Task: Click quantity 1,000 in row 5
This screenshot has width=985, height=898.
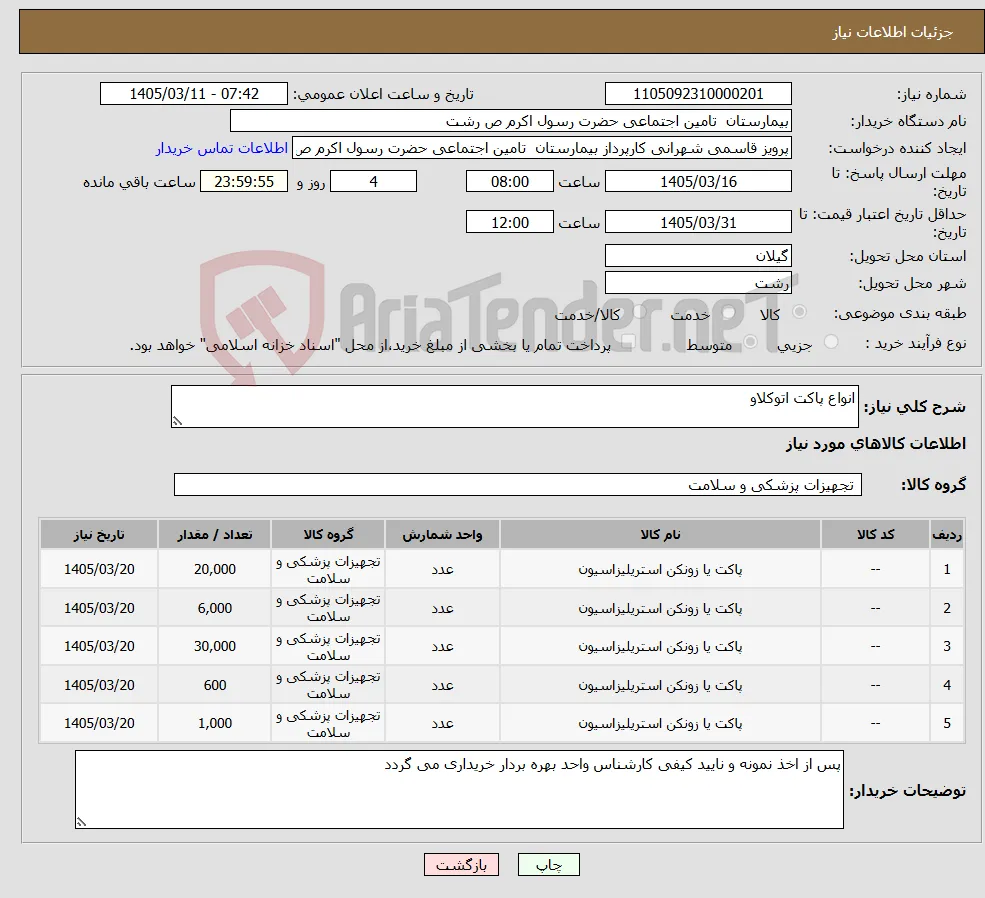Action: pos(214,723)
